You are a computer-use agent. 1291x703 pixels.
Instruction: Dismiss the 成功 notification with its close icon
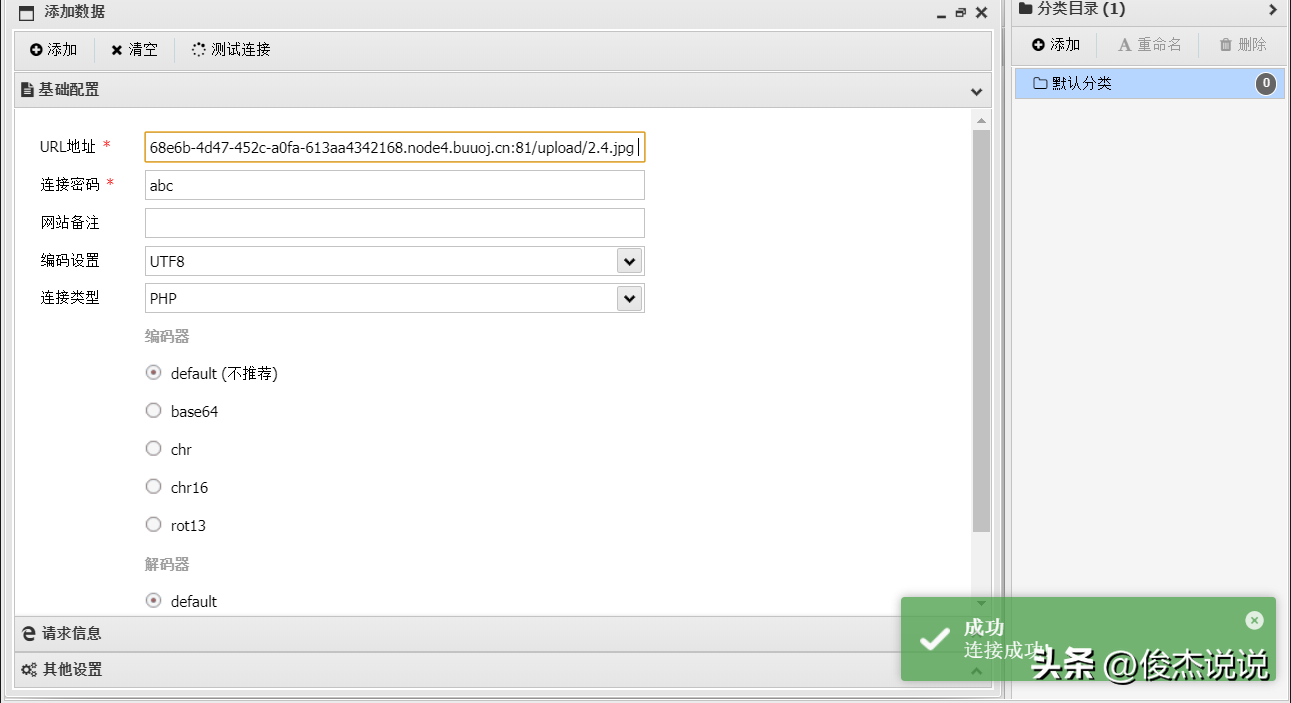click(1254, 621)
